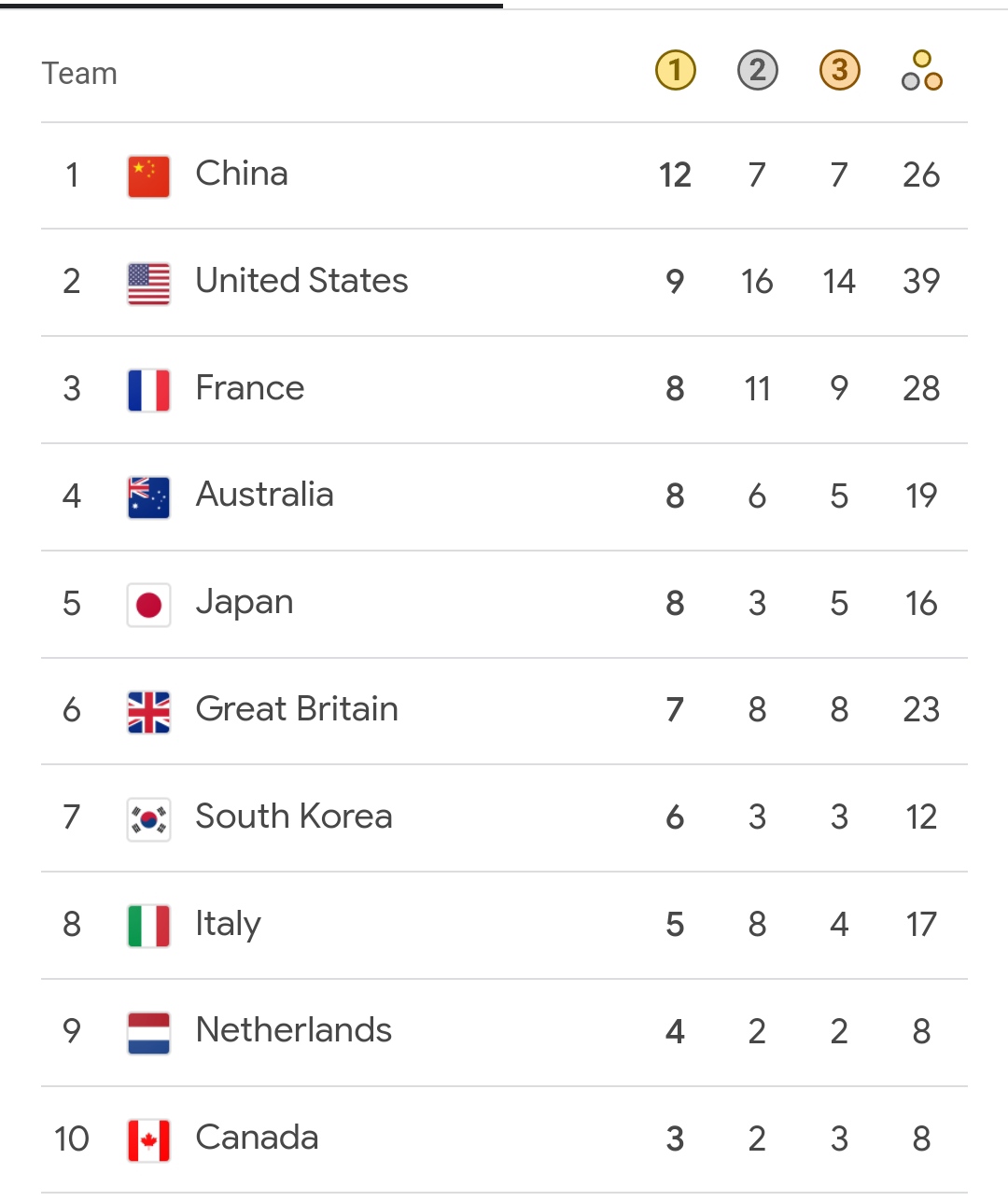Click the active tab indicator bar at top
Viewport: 1008px width, 1201px height.
[252, 5]
